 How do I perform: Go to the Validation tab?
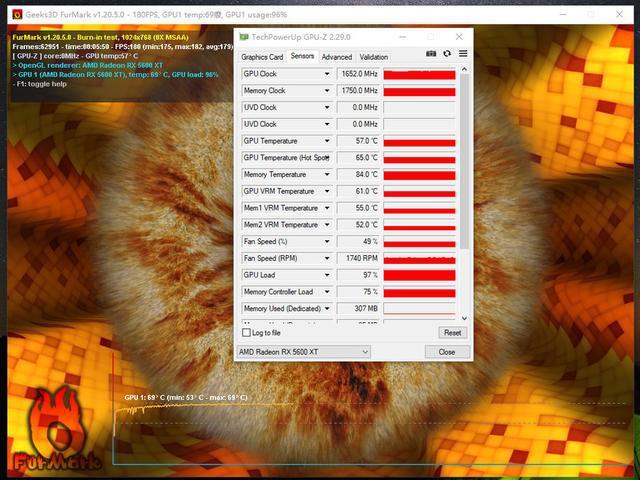click(373, 57)
